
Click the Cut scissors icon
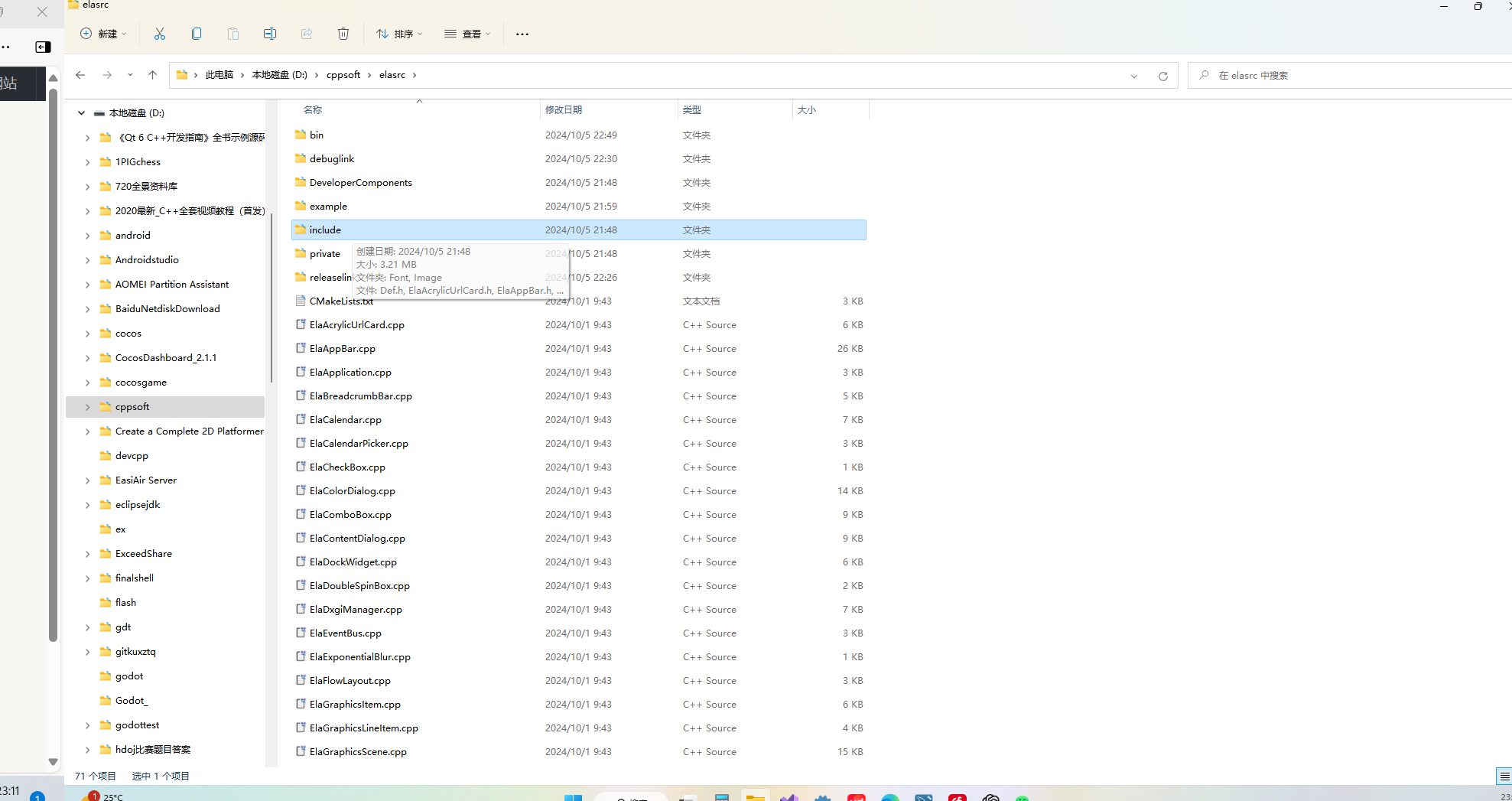click(160, 34)
